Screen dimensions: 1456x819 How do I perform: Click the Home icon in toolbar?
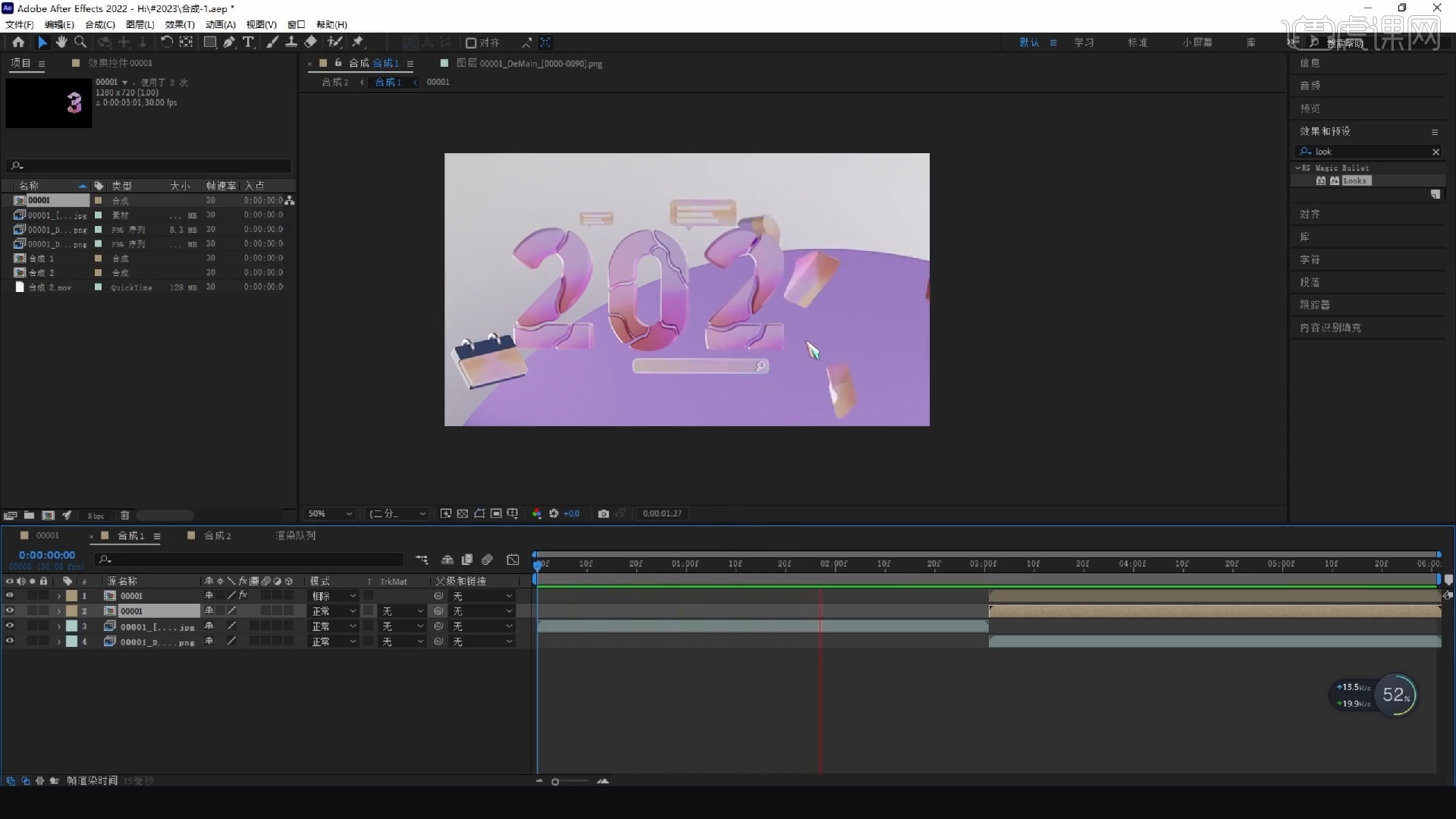point(18,42)
